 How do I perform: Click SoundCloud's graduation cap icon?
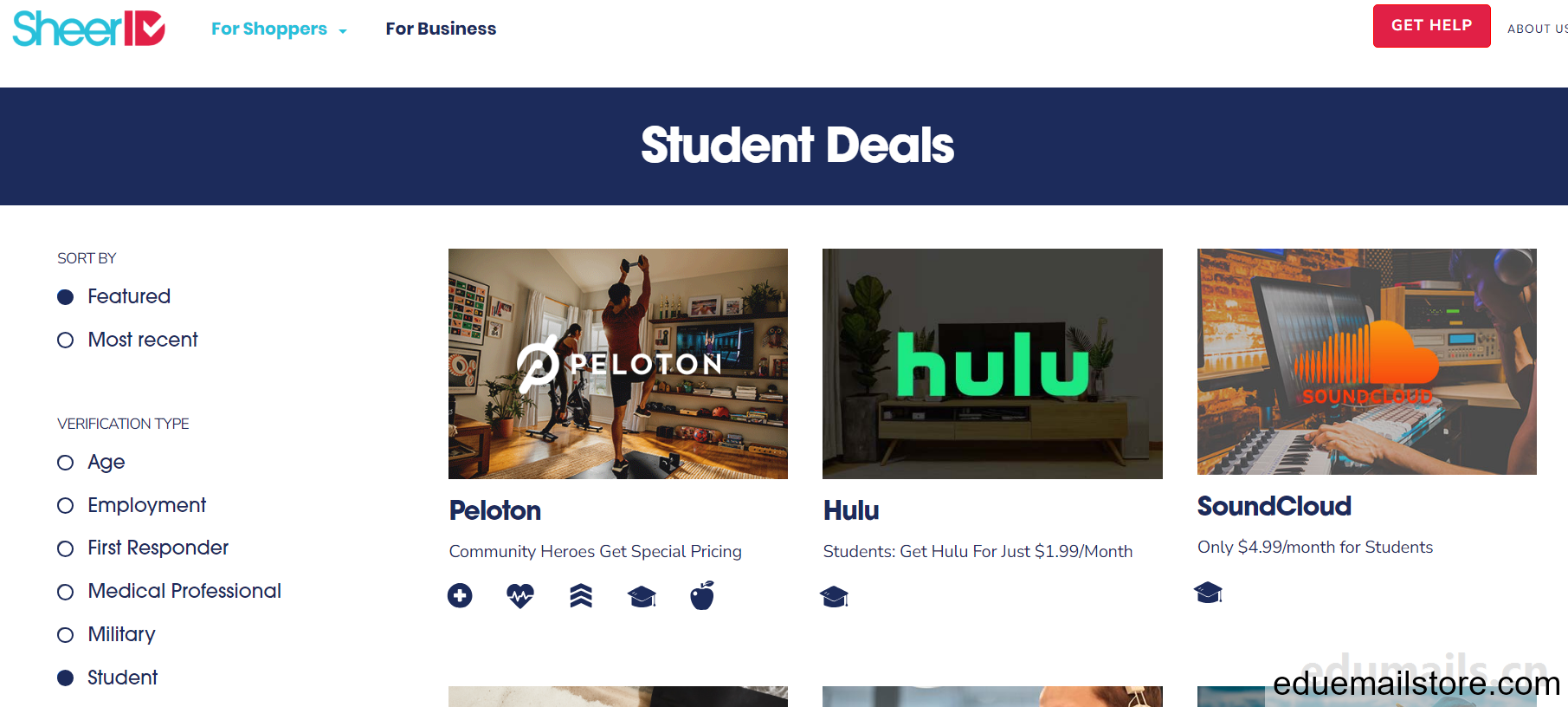[x=1208, y=592]
